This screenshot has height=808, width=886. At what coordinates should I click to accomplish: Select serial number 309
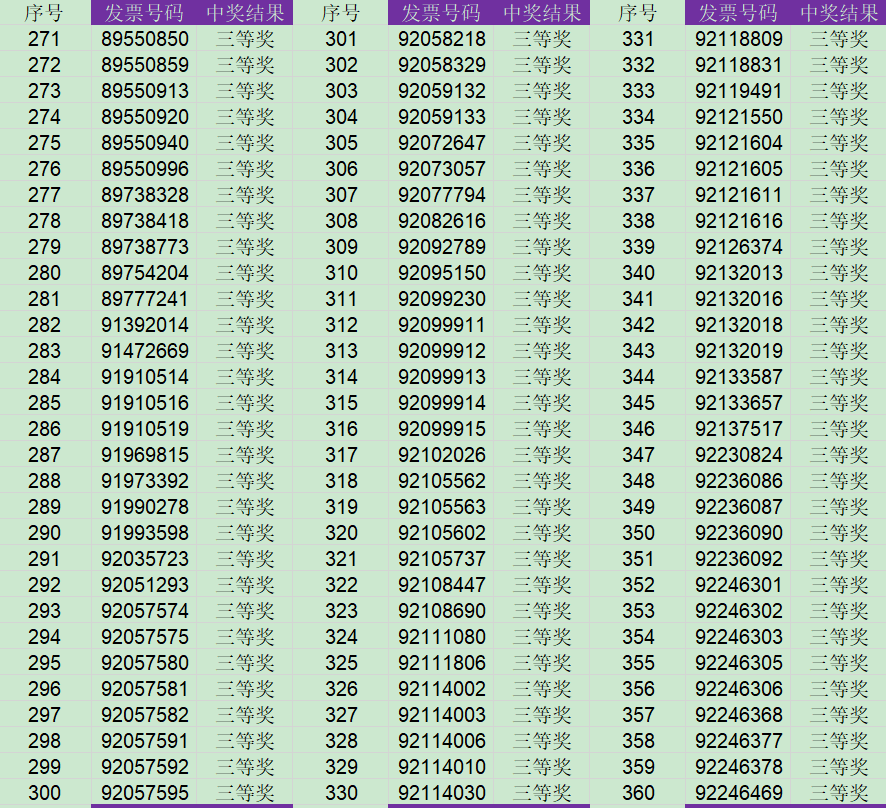[x=341, y=247]
